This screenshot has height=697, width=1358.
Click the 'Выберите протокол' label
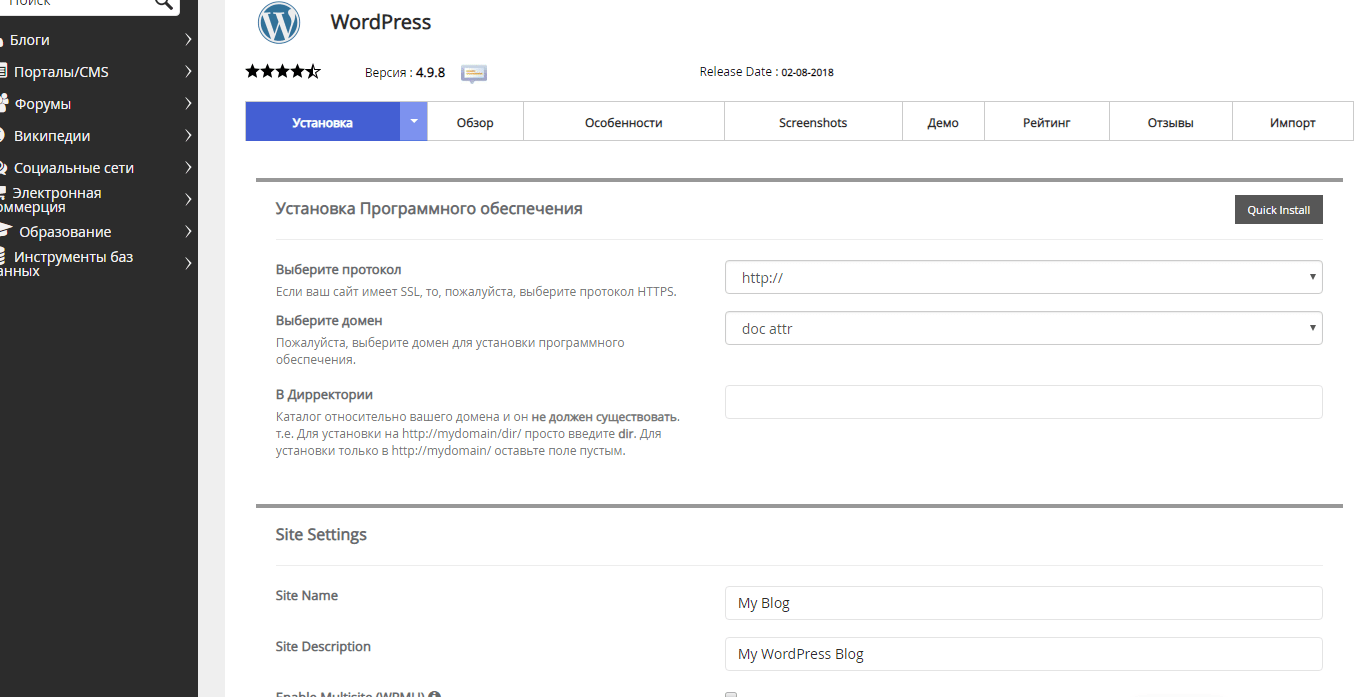pyautogui.click(x=338, y=270)
